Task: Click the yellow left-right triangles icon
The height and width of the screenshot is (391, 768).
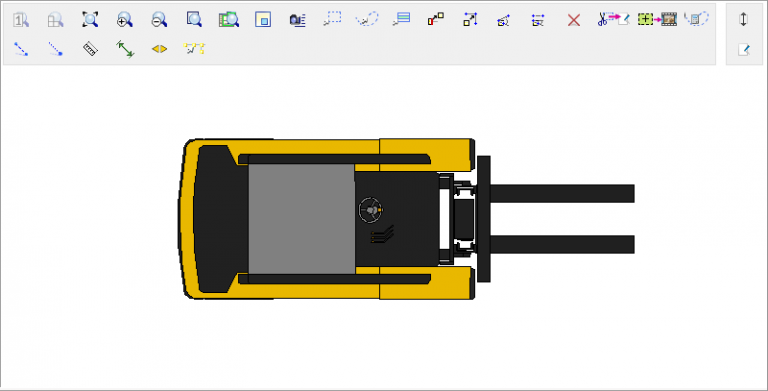Action: [x=159, y=49]
